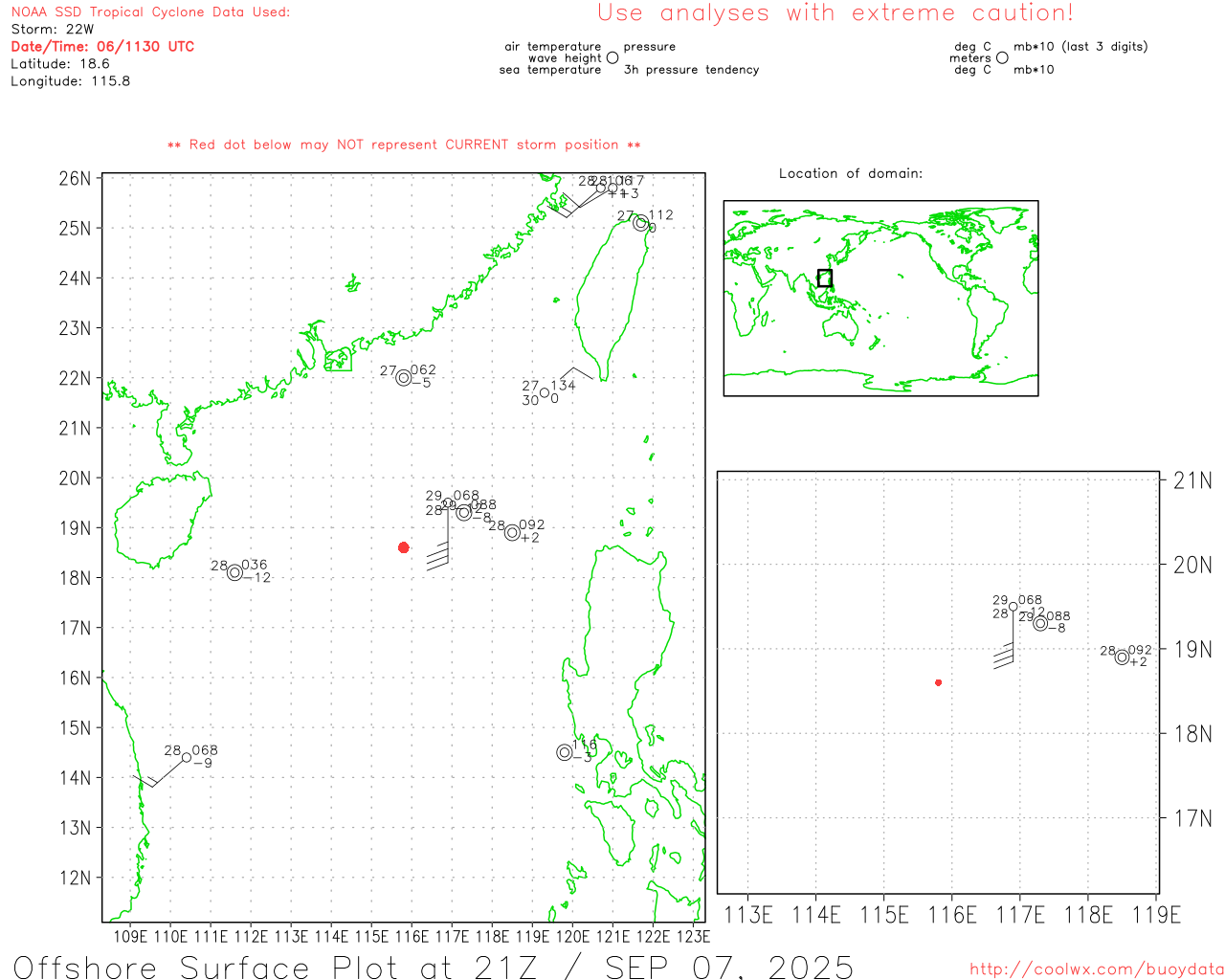Click the 'NOAA SSD Tropical Cyclone Data Used:' text

point(150,12)
